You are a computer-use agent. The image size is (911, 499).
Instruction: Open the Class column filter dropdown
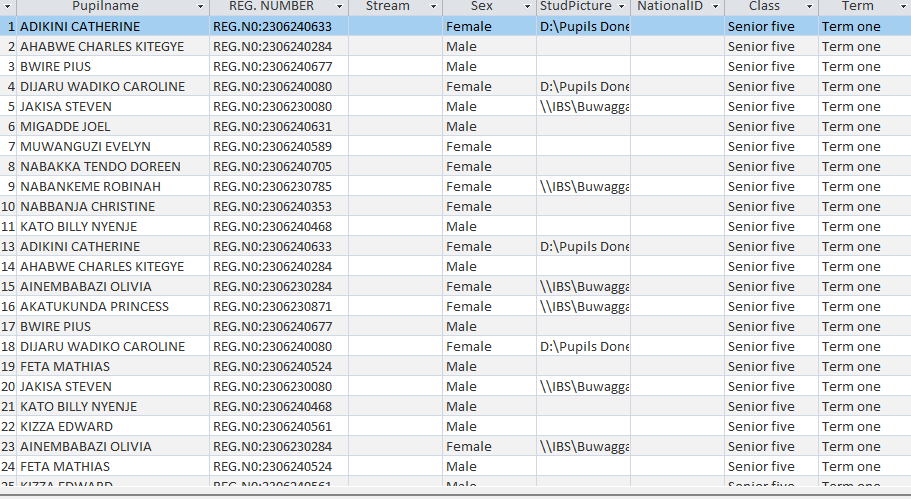click(809, 7)
